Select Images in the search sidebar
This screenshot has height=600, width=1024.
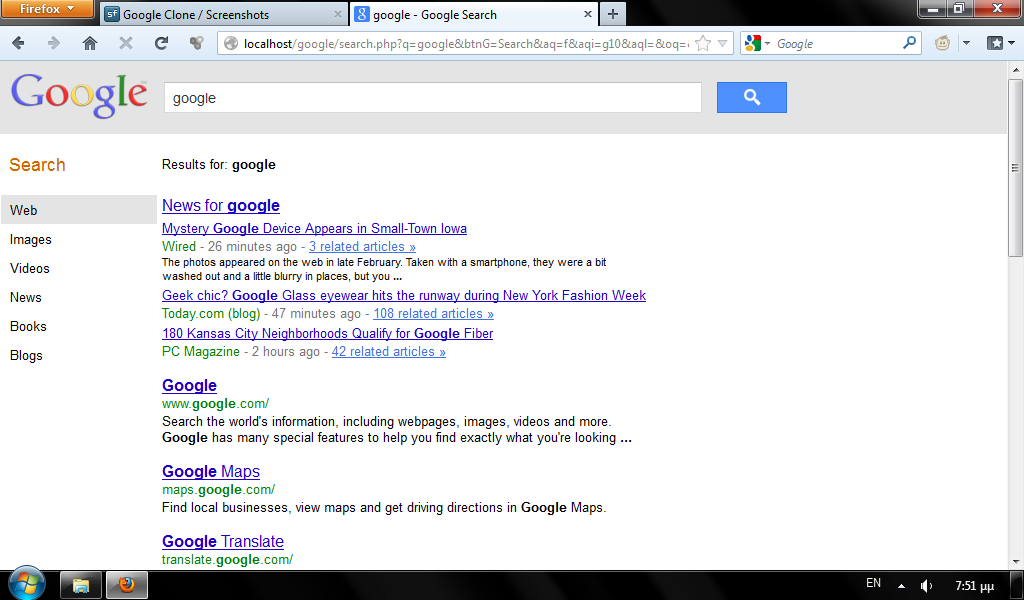point(31,240)
